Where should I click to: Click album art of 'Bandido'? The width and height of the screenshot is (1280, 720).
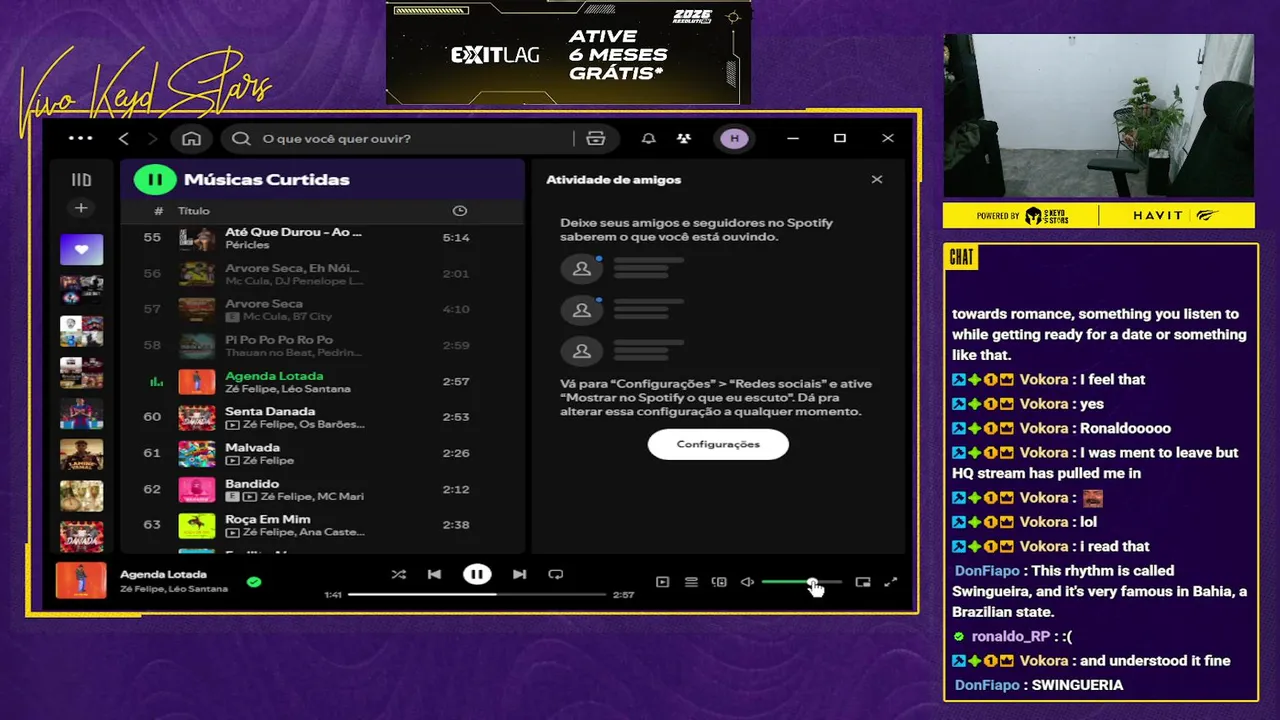(197, 490)
